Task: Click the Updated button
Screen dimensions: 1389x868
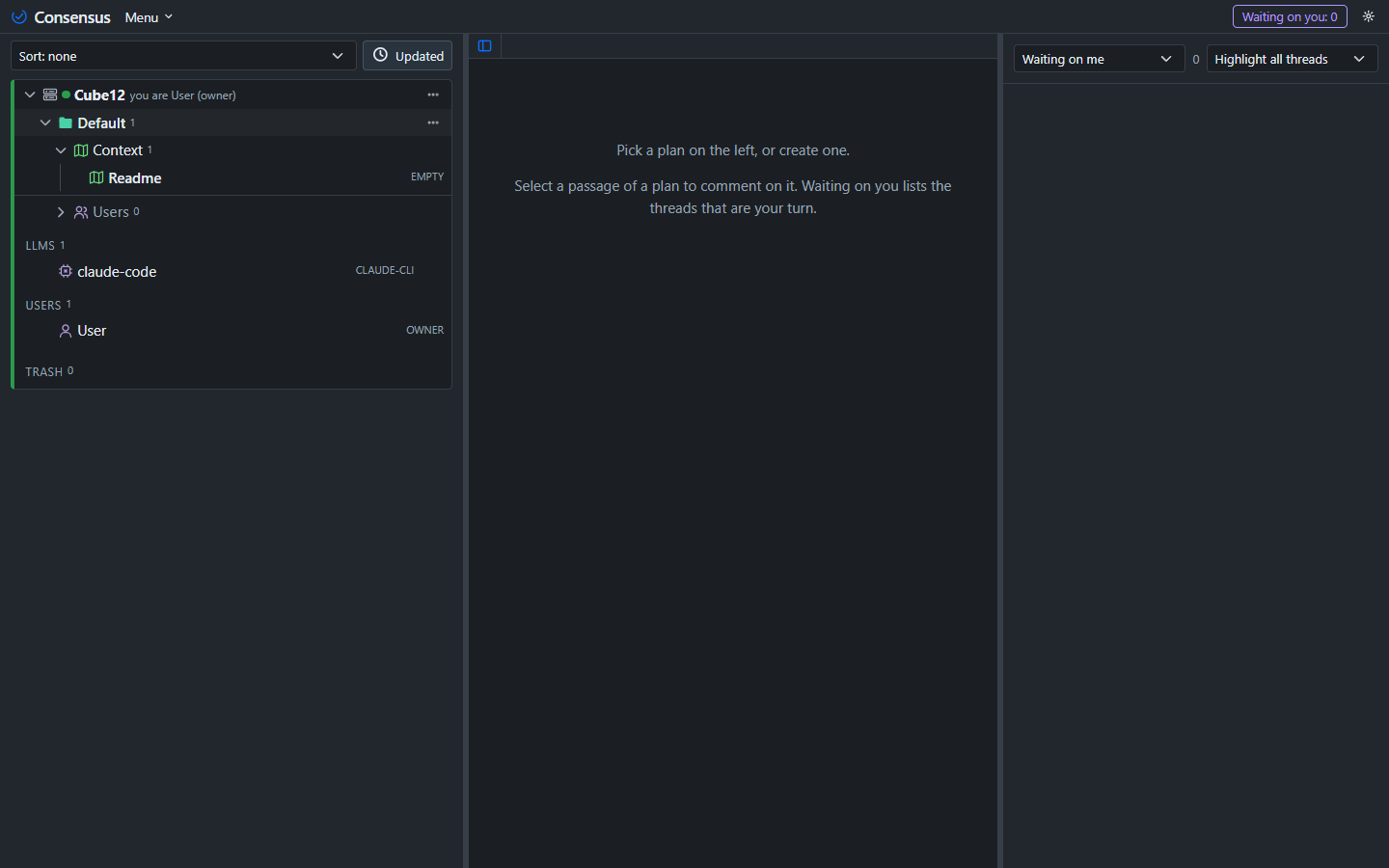Action: tap(407, 56)
